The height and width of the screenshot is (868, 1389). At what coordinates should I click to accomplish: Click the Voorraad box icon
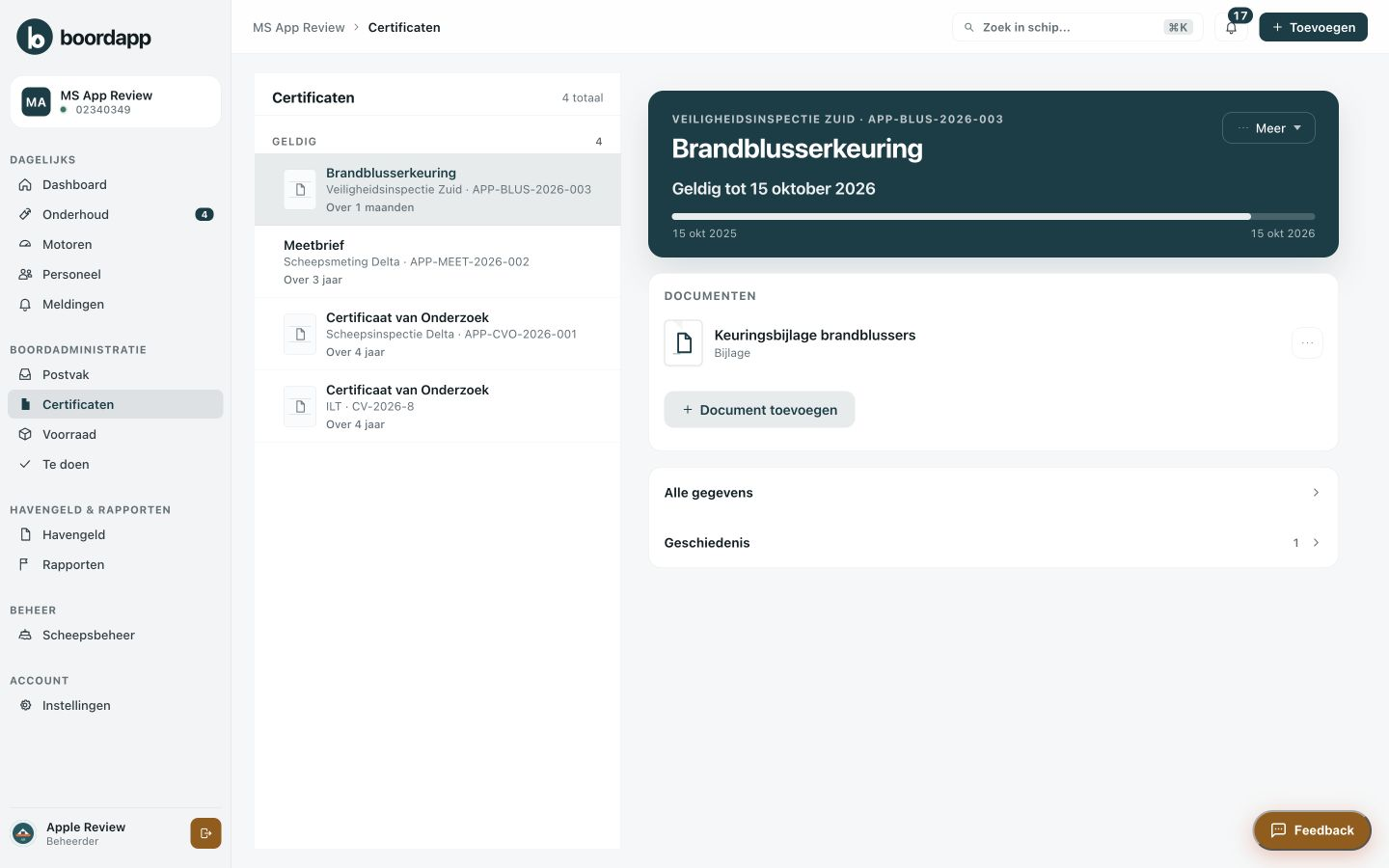(x=25, y=435)
